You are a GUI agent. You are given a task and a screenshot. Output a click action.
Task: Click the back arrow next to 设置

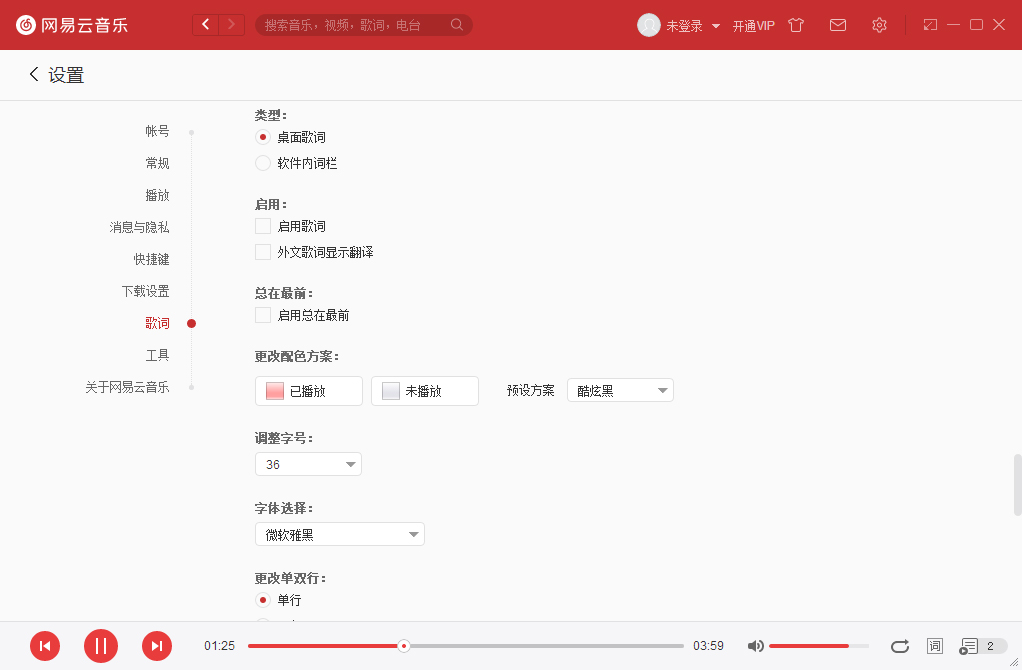[32, 74]
